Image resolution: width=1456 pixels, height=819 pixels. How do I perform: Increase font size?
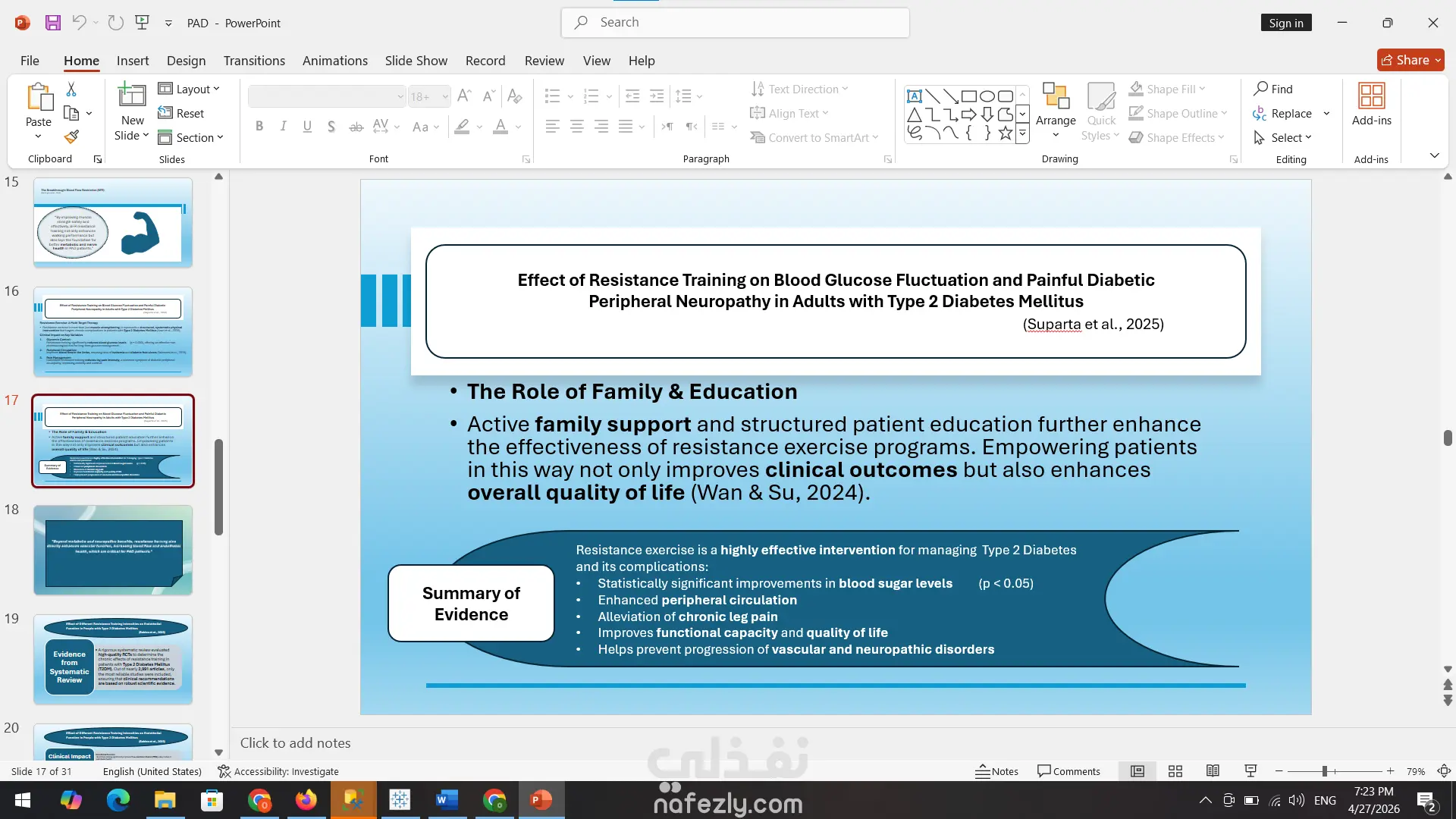pyautogui.click(x=465, y=96)
